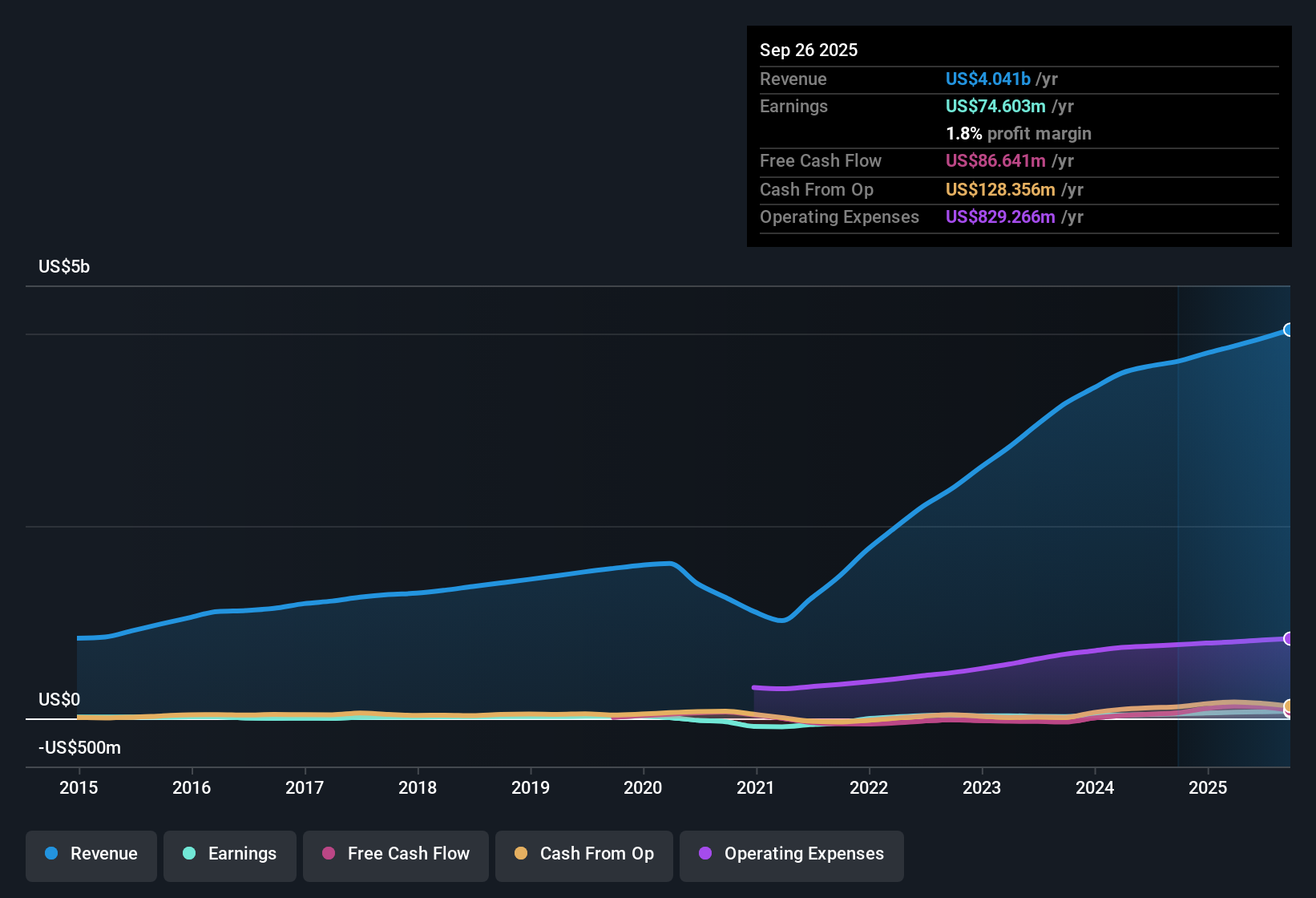Select the pink Free Cash Flow dot
The height and width of the screenshot is (898, 1316).
click(x=328, y=854)
